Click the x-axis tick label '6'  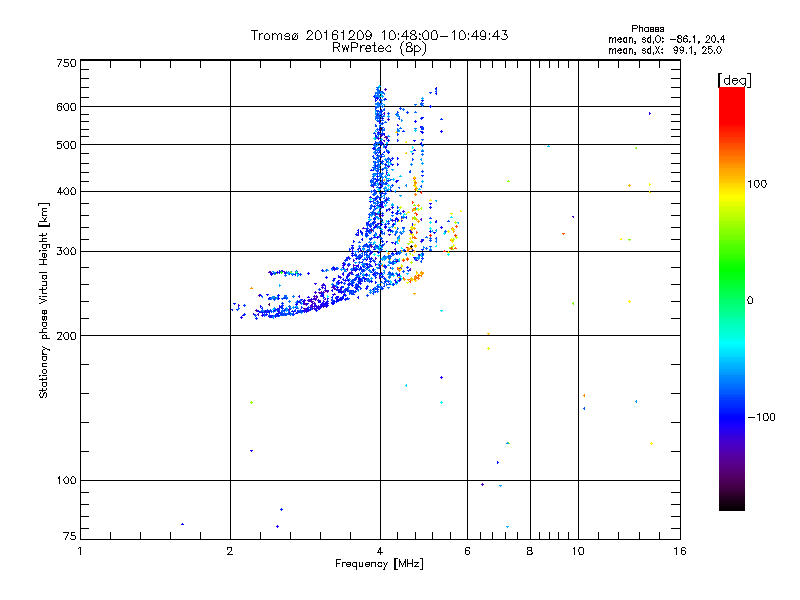(x=467, y=551)
